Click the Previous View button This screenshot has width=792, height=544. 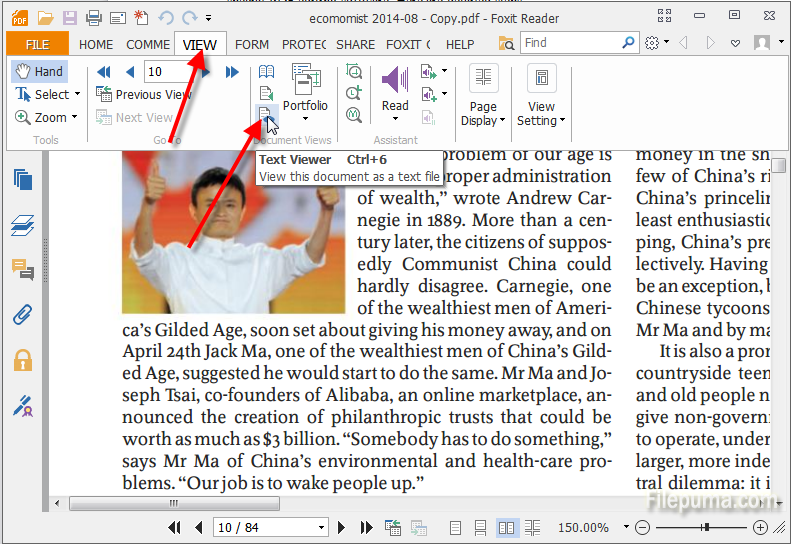tap(143, 94)
